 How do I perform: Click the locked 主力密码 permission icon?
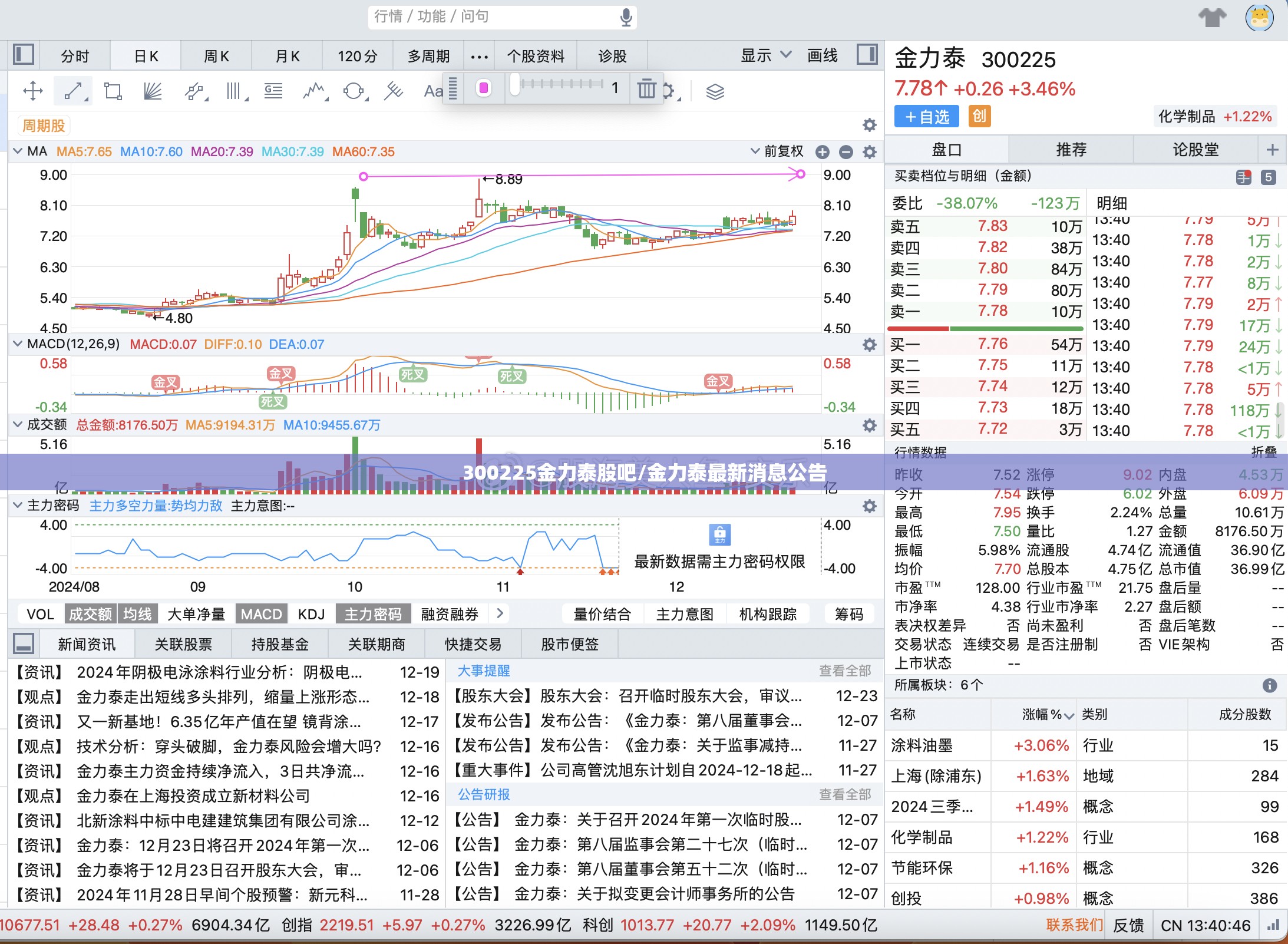(719, 534)
